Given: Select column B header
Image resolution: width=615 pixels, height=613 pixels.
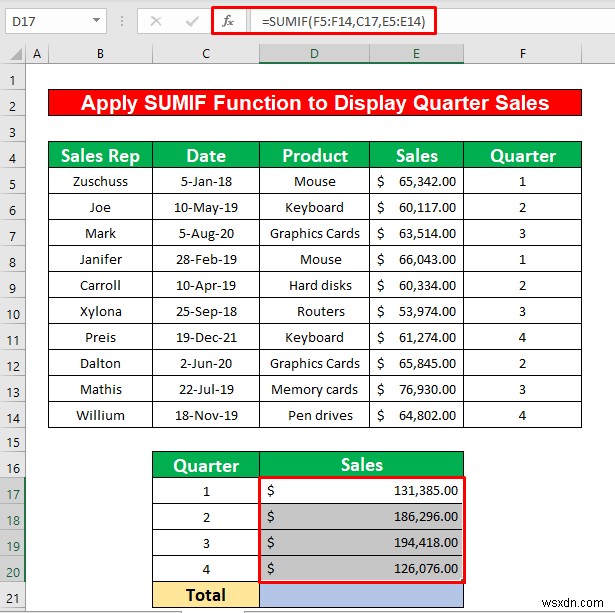Looking at the screenshot, I should [100, 54].
